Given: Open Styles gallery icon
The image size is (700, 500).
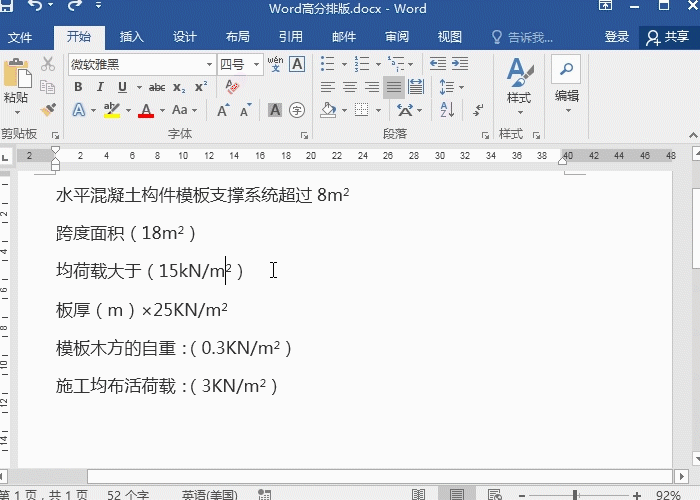Looking at the screenshot, I should click(x=519, y=72).
